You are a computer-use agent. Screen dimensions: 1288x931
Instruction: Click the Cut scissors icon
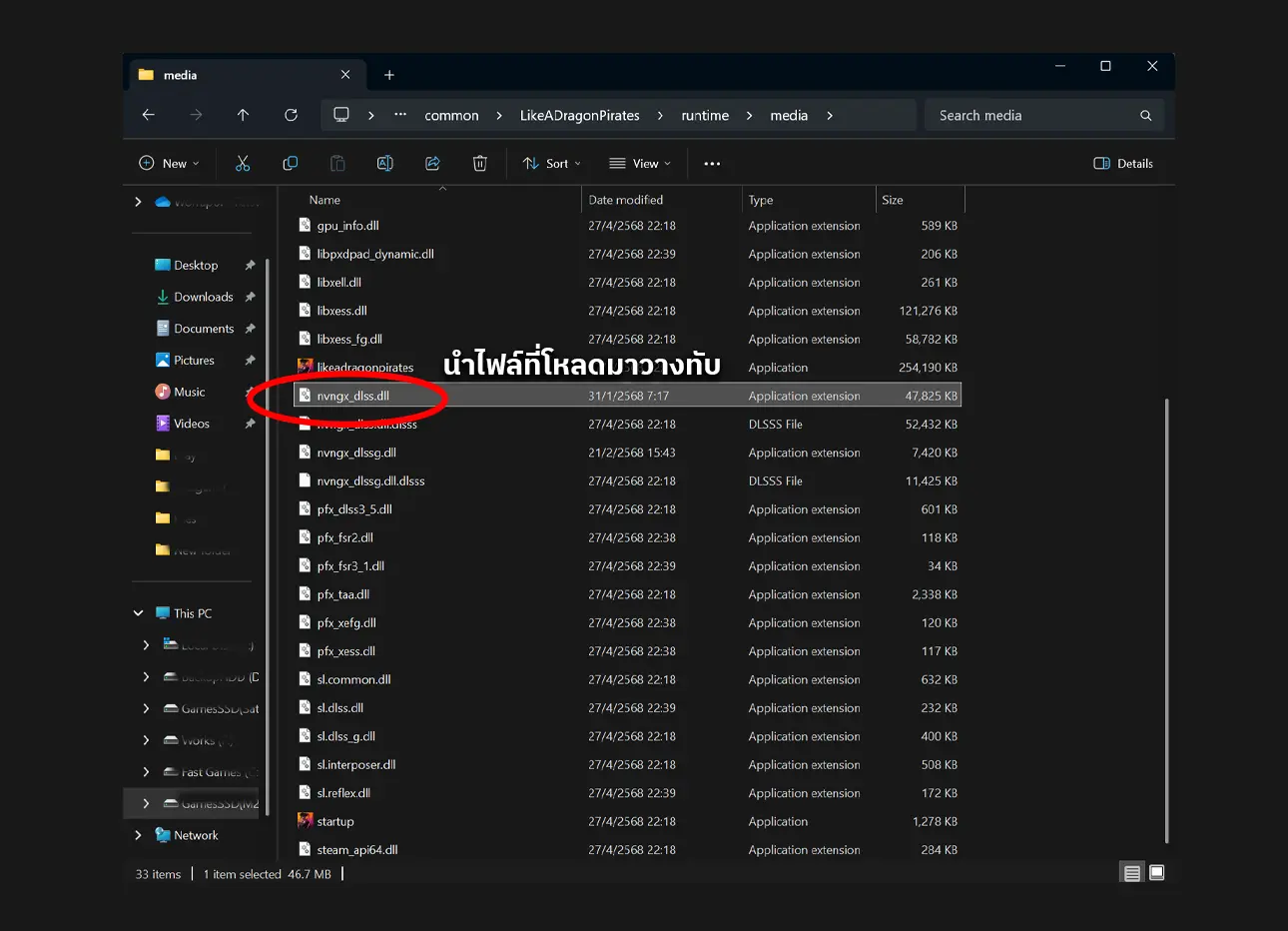click(x=243, y=164)
